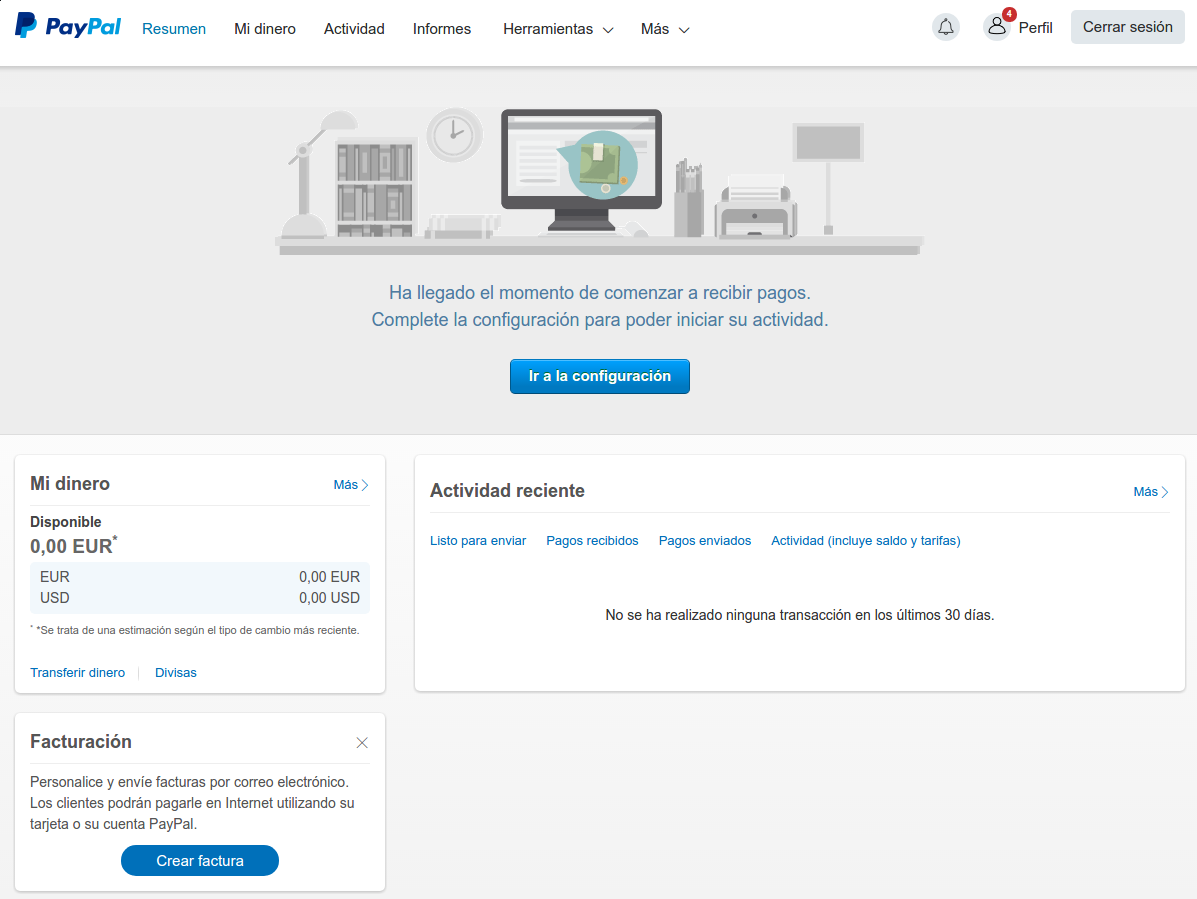
Task: Click the EUR balance row
Action: [200, 577]
